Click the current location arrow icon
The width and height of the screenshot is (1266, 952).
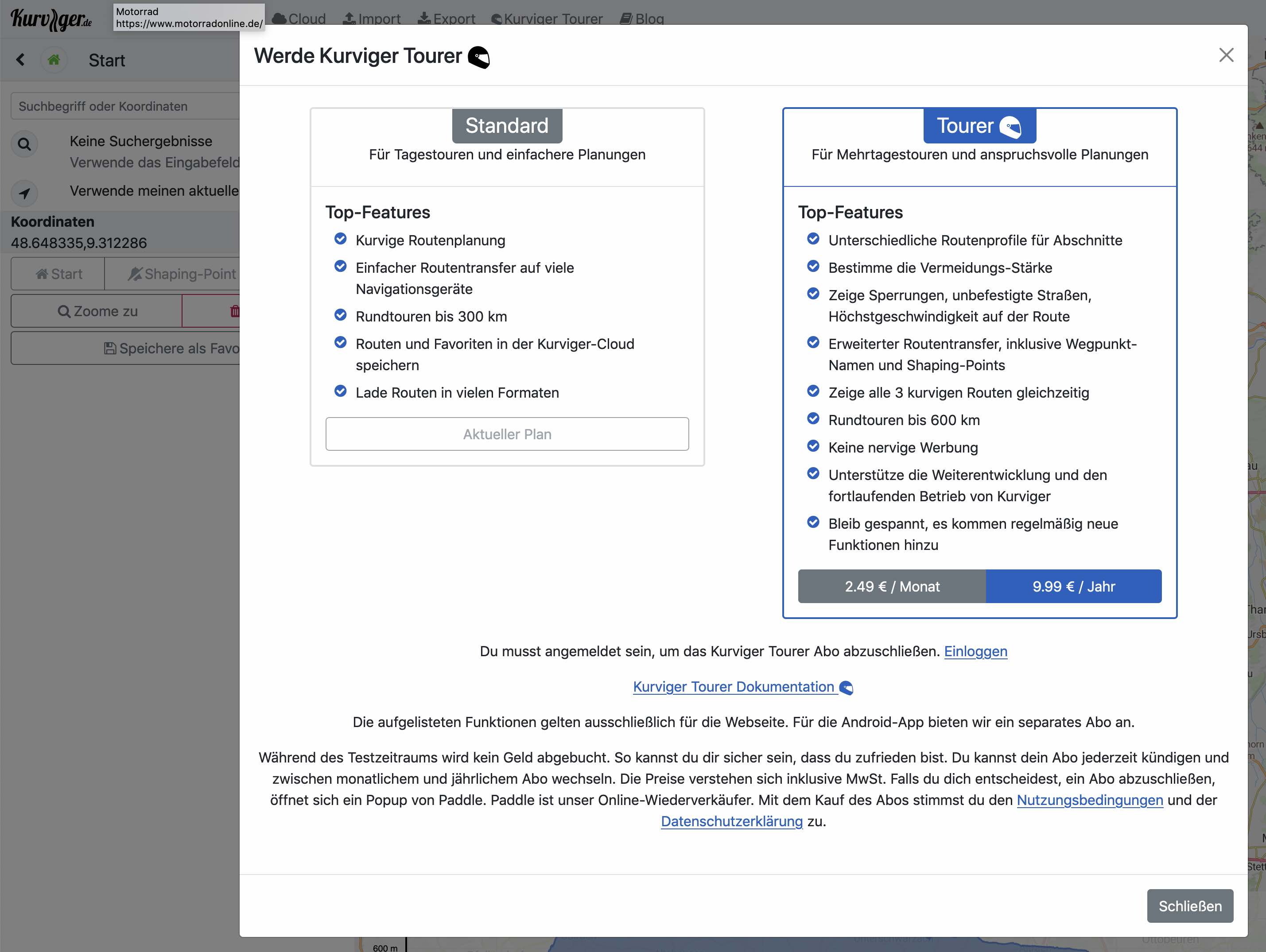[x=24, y=193]
